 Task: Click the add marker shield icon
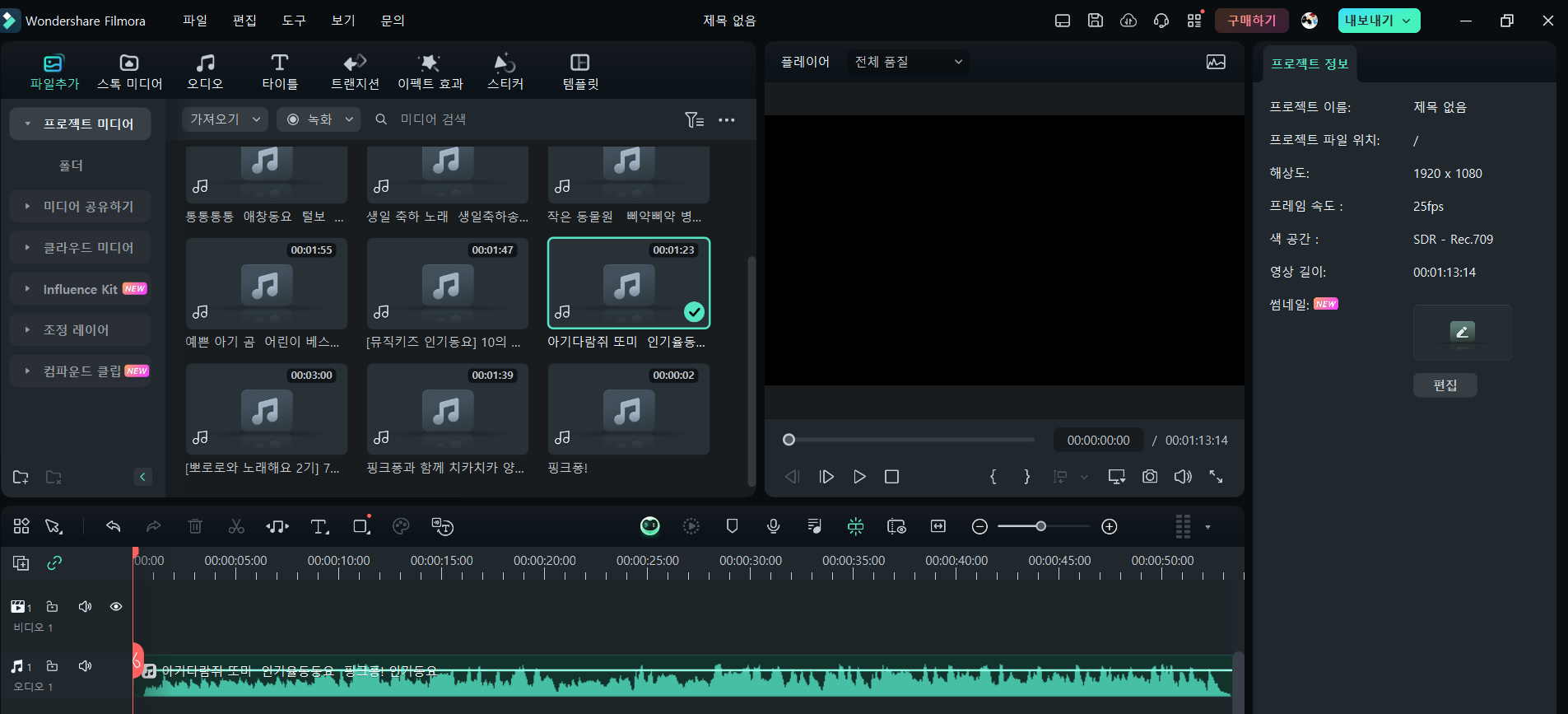732,526
